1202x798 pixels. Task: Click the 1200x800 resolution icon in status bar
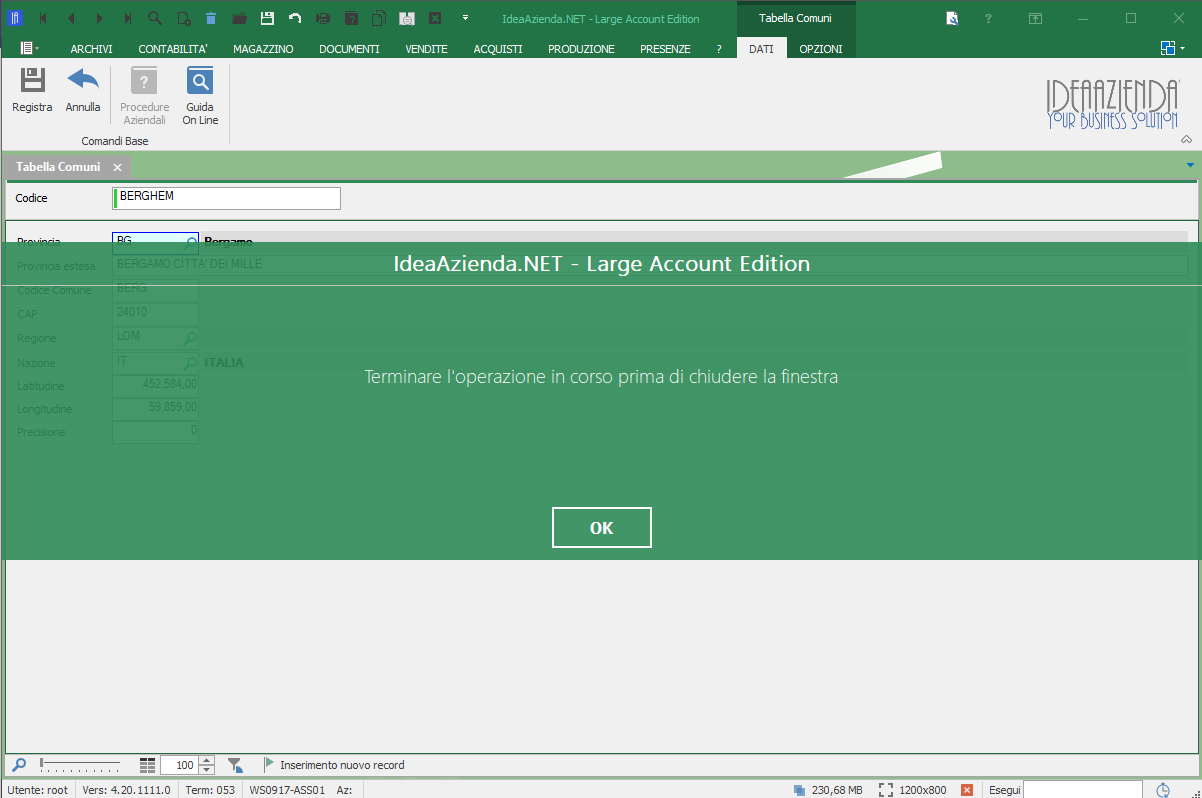886,790
